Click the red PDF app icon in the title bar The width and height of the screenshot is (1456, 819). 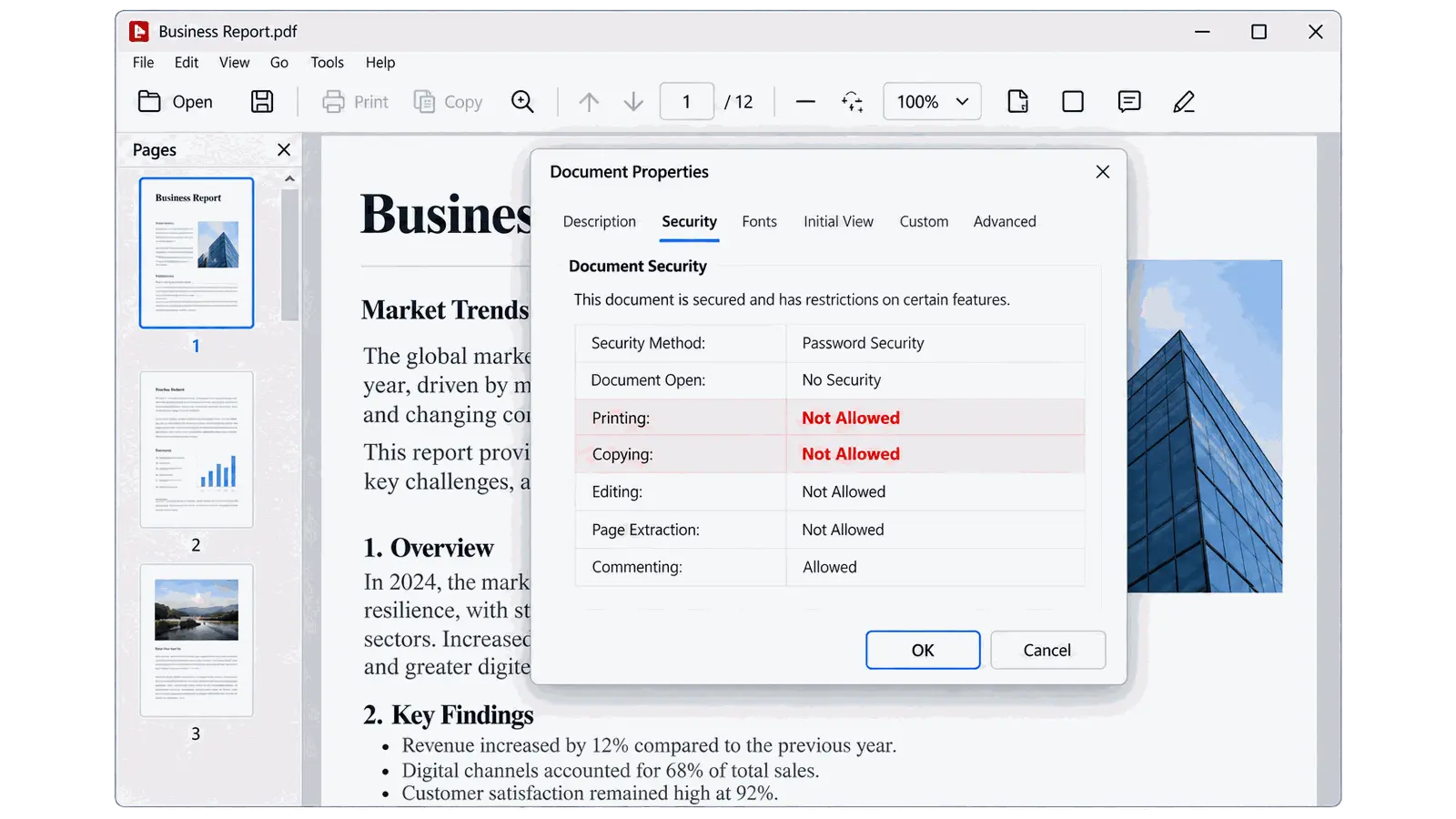[x=139, y=32]
